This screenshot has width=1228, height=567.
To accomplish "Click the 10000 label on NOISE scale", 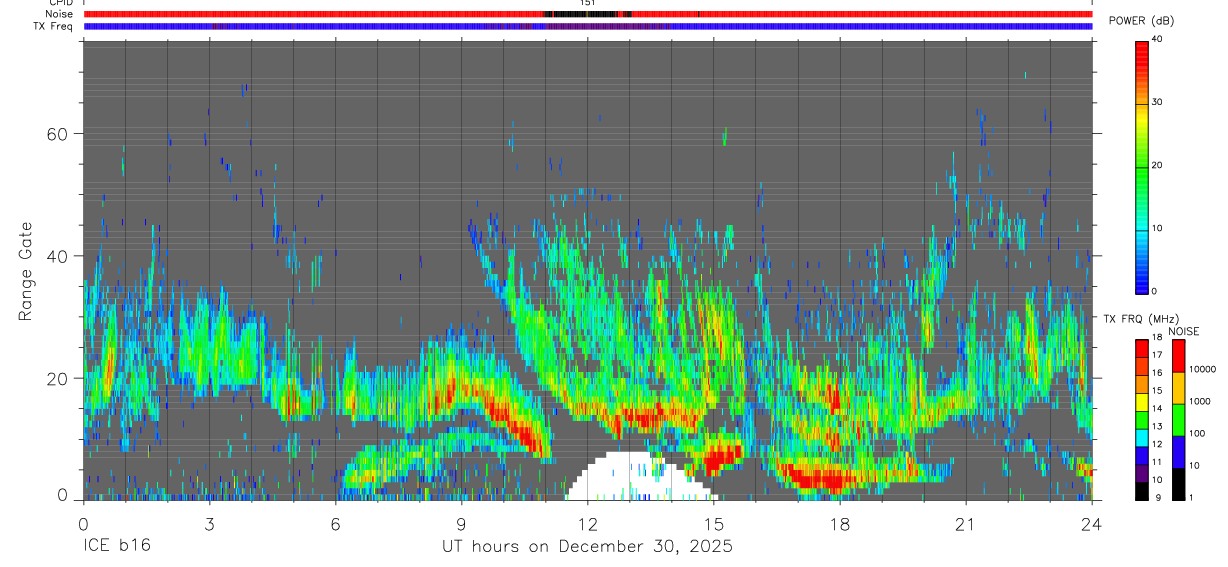I will [x=1203, y=370].
